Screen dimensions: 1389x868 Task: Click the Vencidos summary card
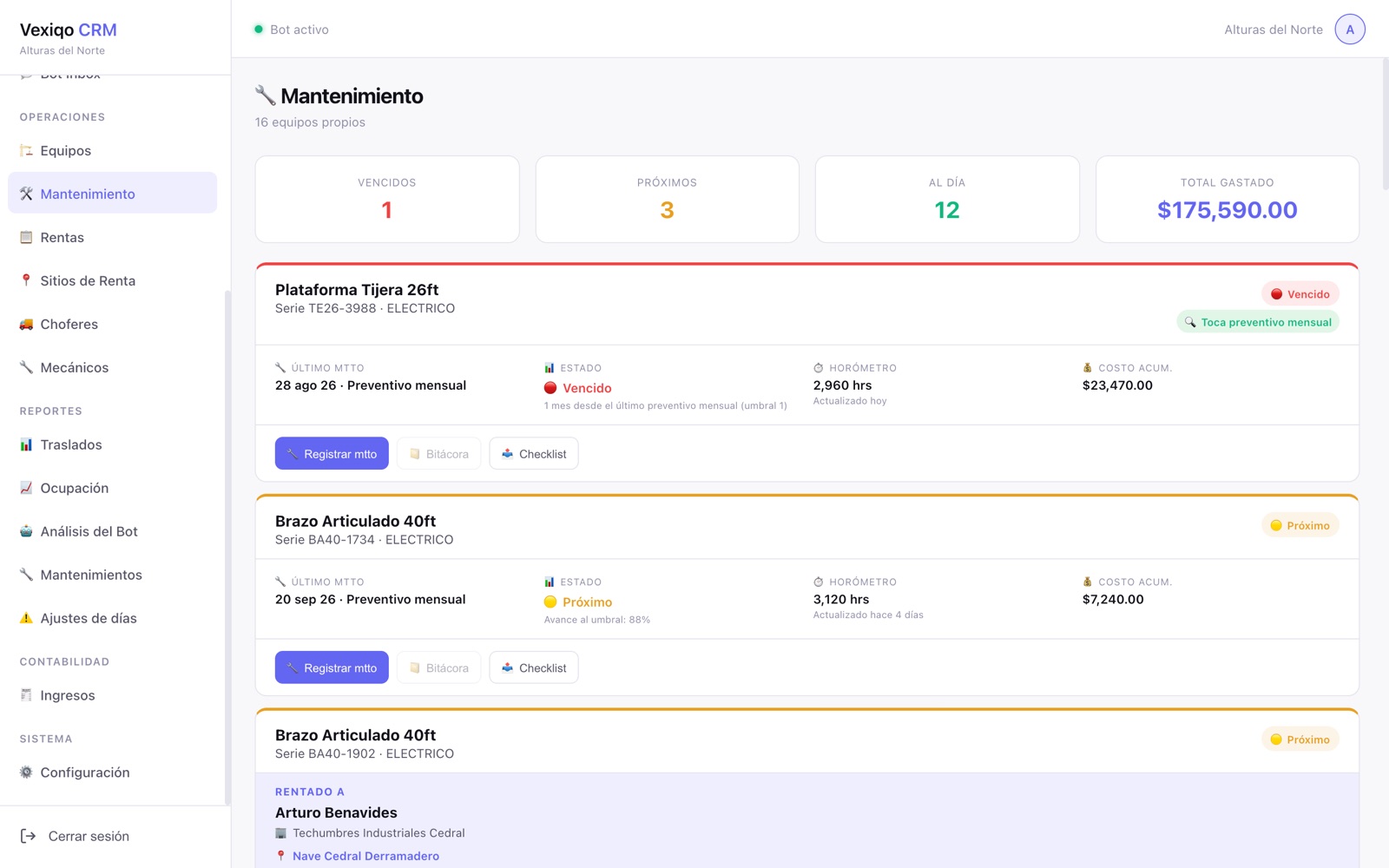pos(387,199)
